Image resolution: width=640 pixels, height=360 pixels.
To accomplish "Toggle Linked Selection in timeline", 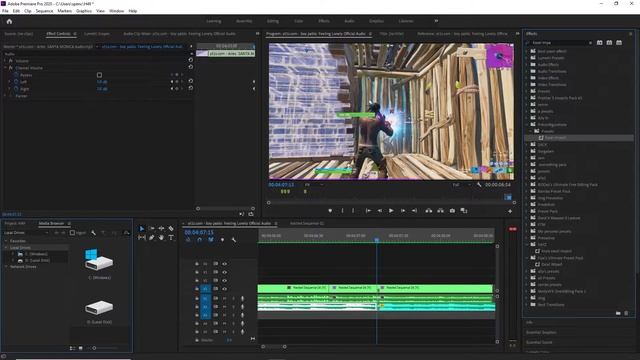I will click(211, 240).
